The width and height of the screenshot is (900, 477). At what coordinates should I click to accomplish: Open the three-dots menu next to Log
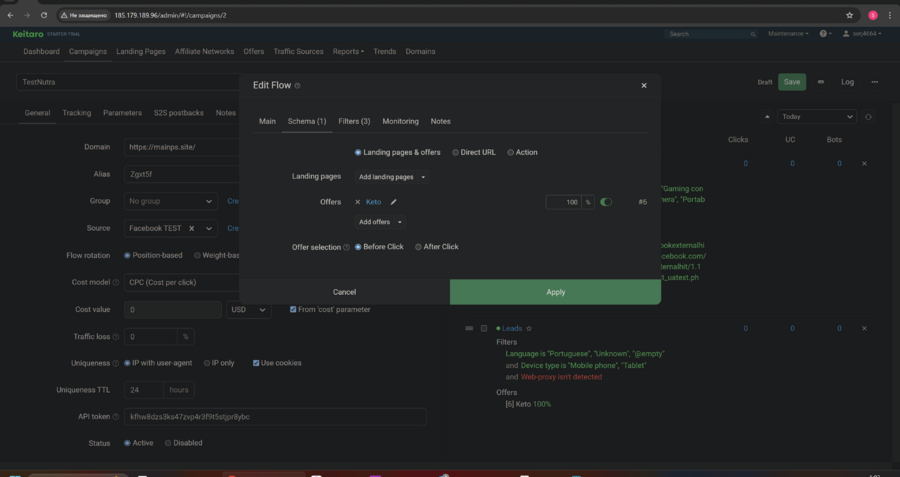(x=874, y=82)
